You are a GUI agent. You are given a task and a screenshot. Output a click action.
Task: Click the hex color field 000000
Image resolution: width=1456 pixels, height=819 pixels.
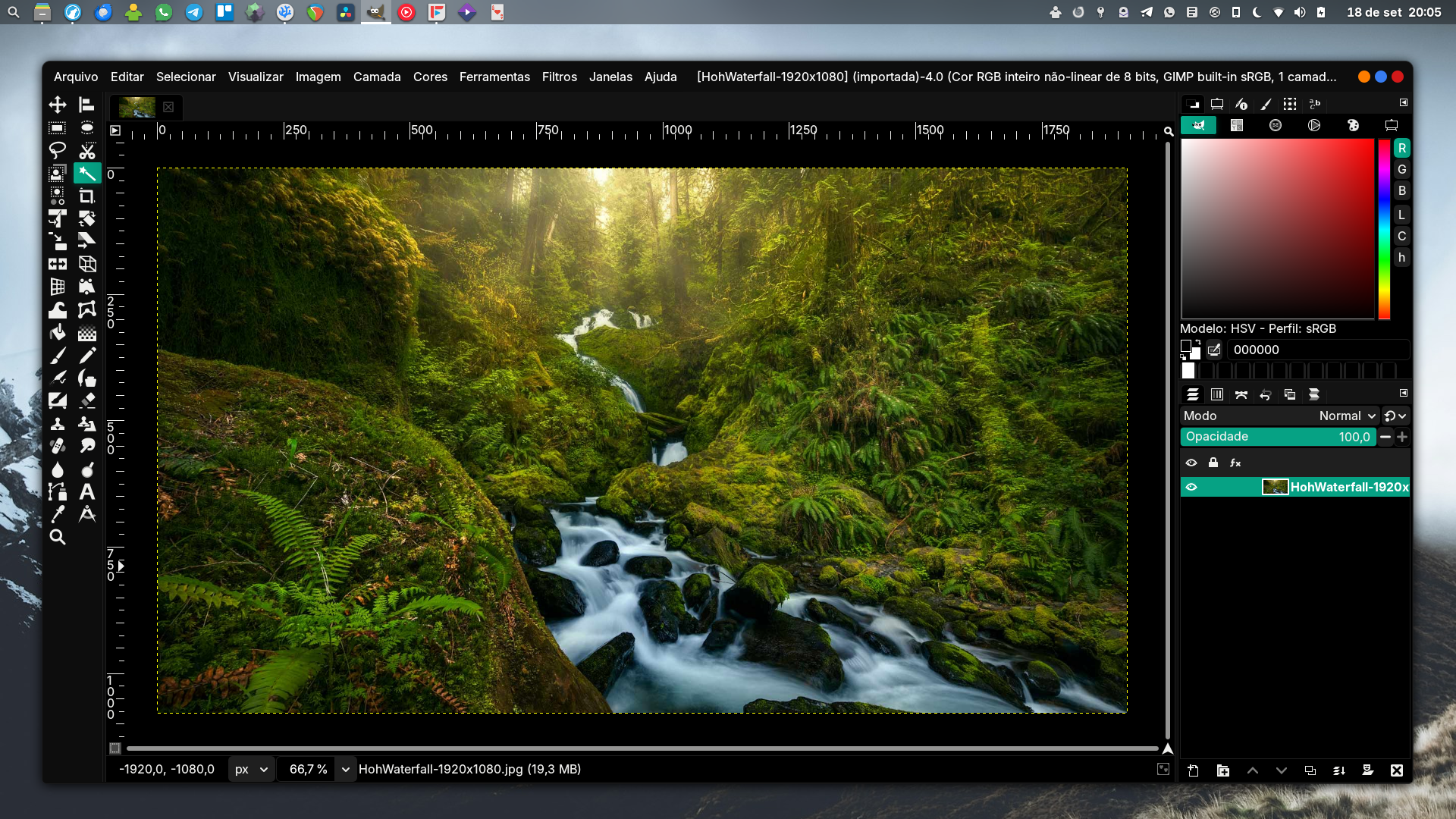1316,350
